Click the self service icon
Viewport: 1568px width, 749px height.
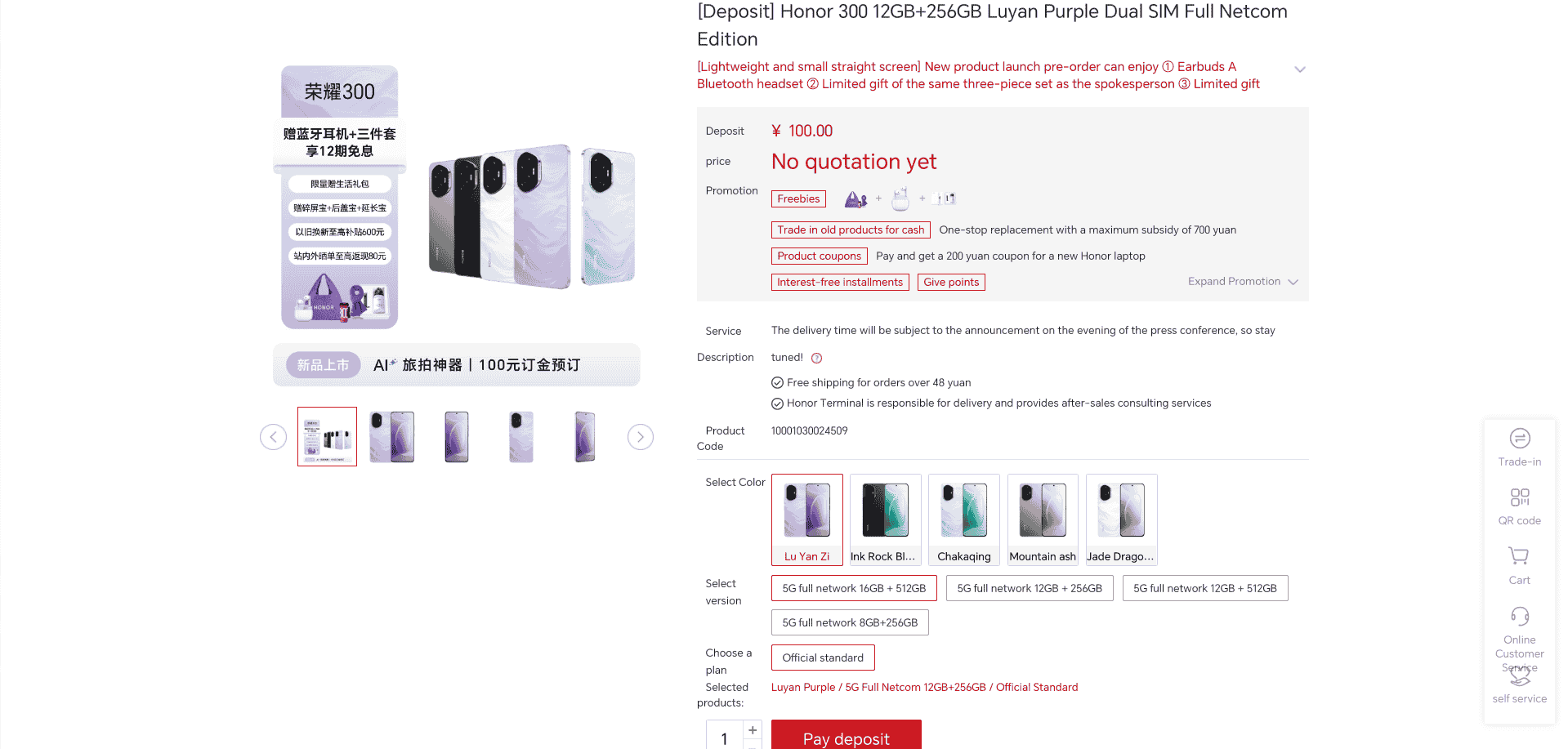pos(1520,676)
